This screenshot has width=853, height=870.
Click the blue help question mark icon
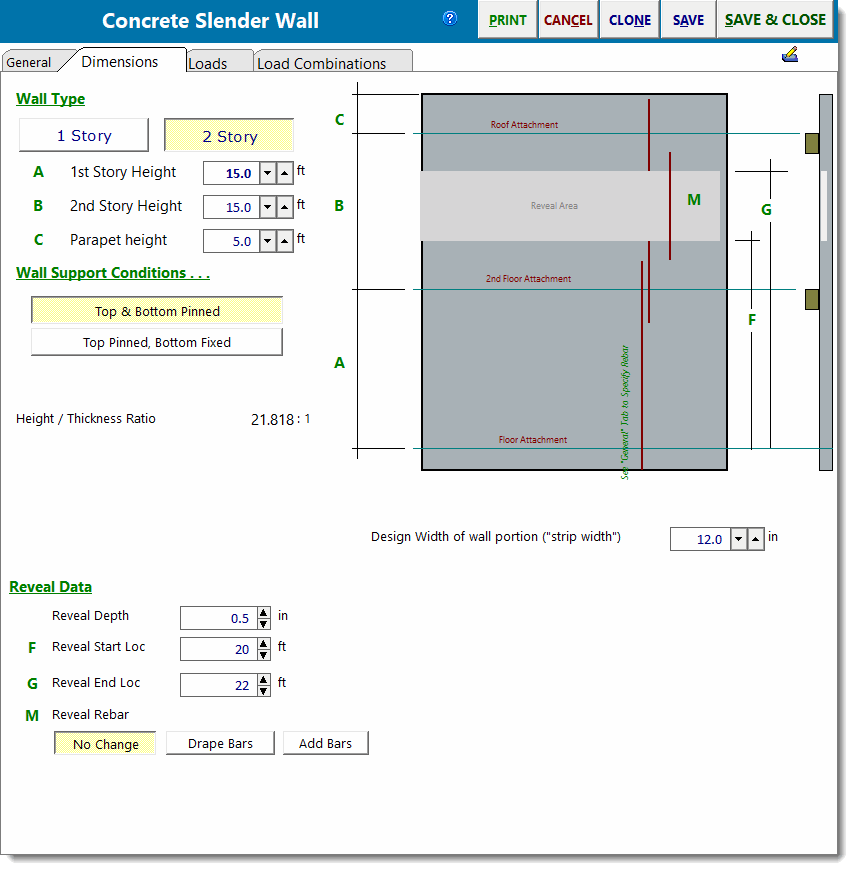tap(450, 18)
